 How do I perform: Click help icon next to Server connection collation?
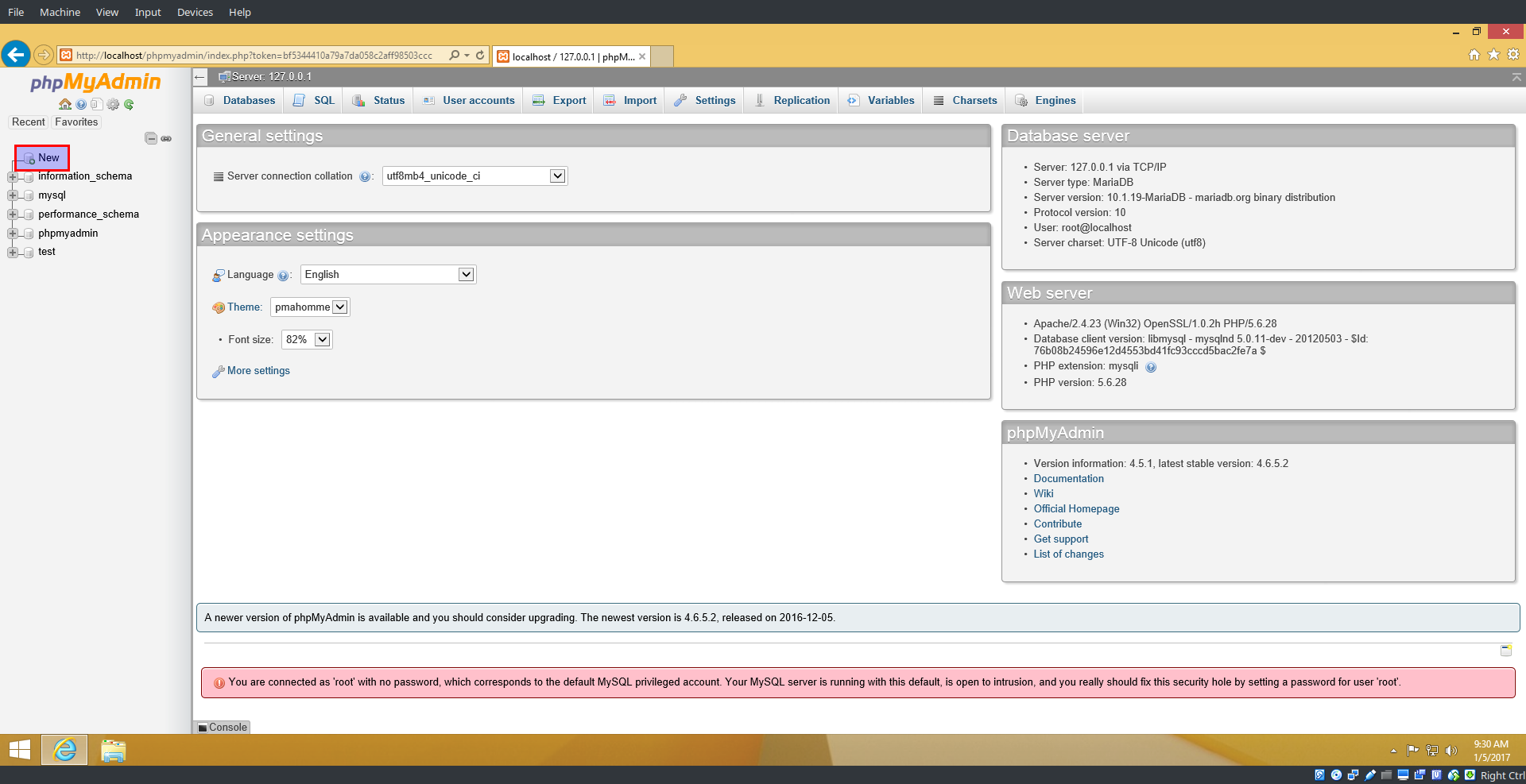365,176
